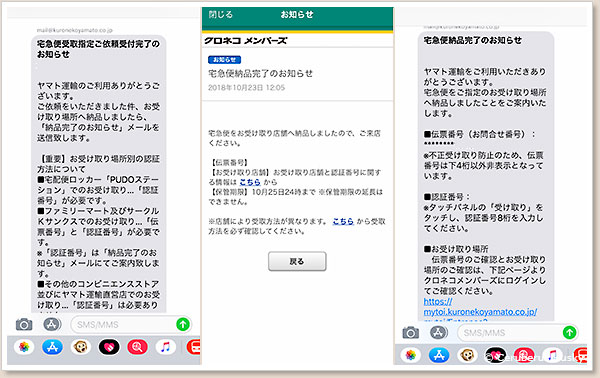Send message with green arrow in right SMS screen
The height and width of the screenshot is (378, 600).
click(x=570, y=332)
